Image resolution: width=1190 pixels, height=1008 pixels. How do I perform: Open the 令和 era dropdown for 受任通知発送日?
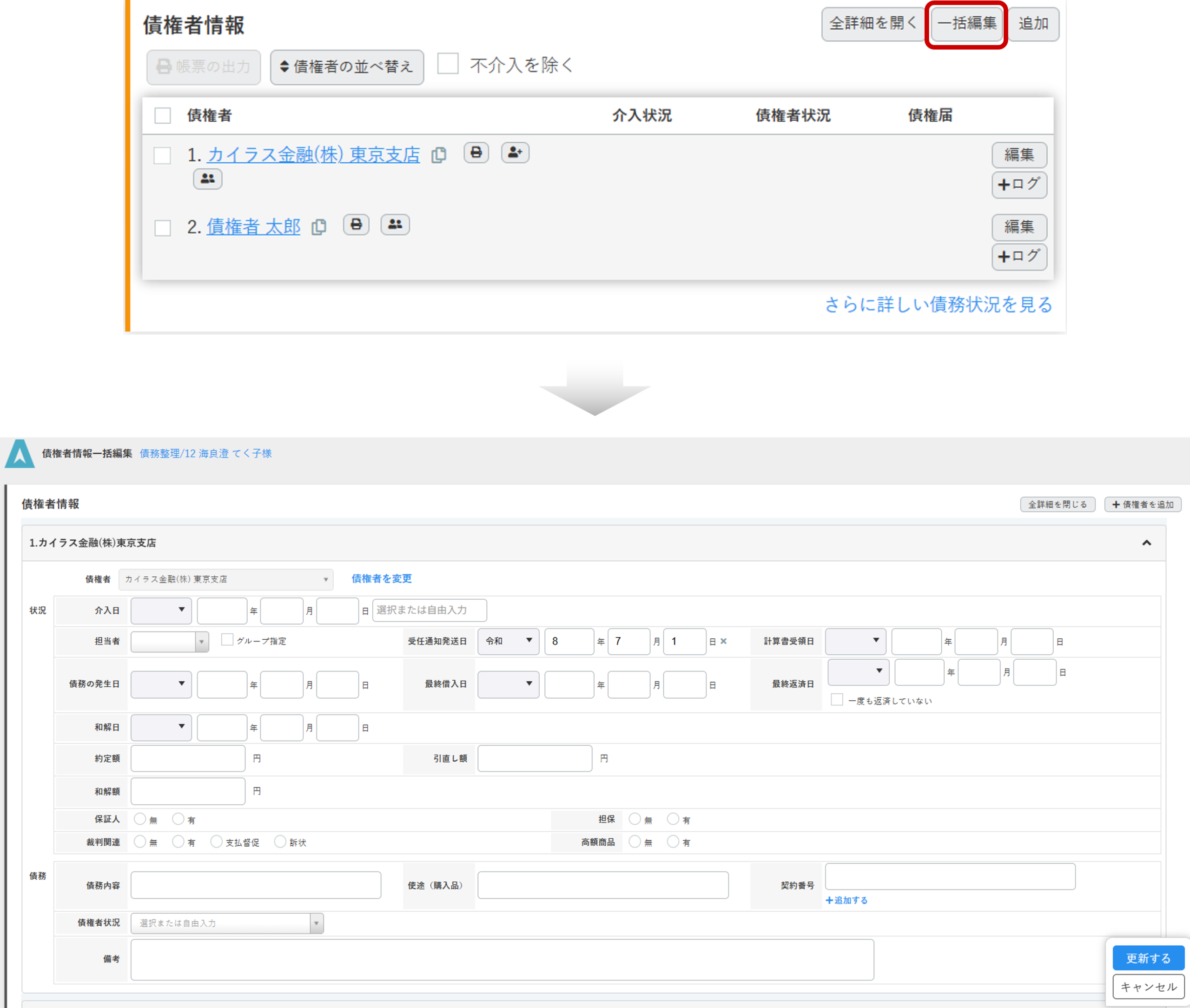508,641
